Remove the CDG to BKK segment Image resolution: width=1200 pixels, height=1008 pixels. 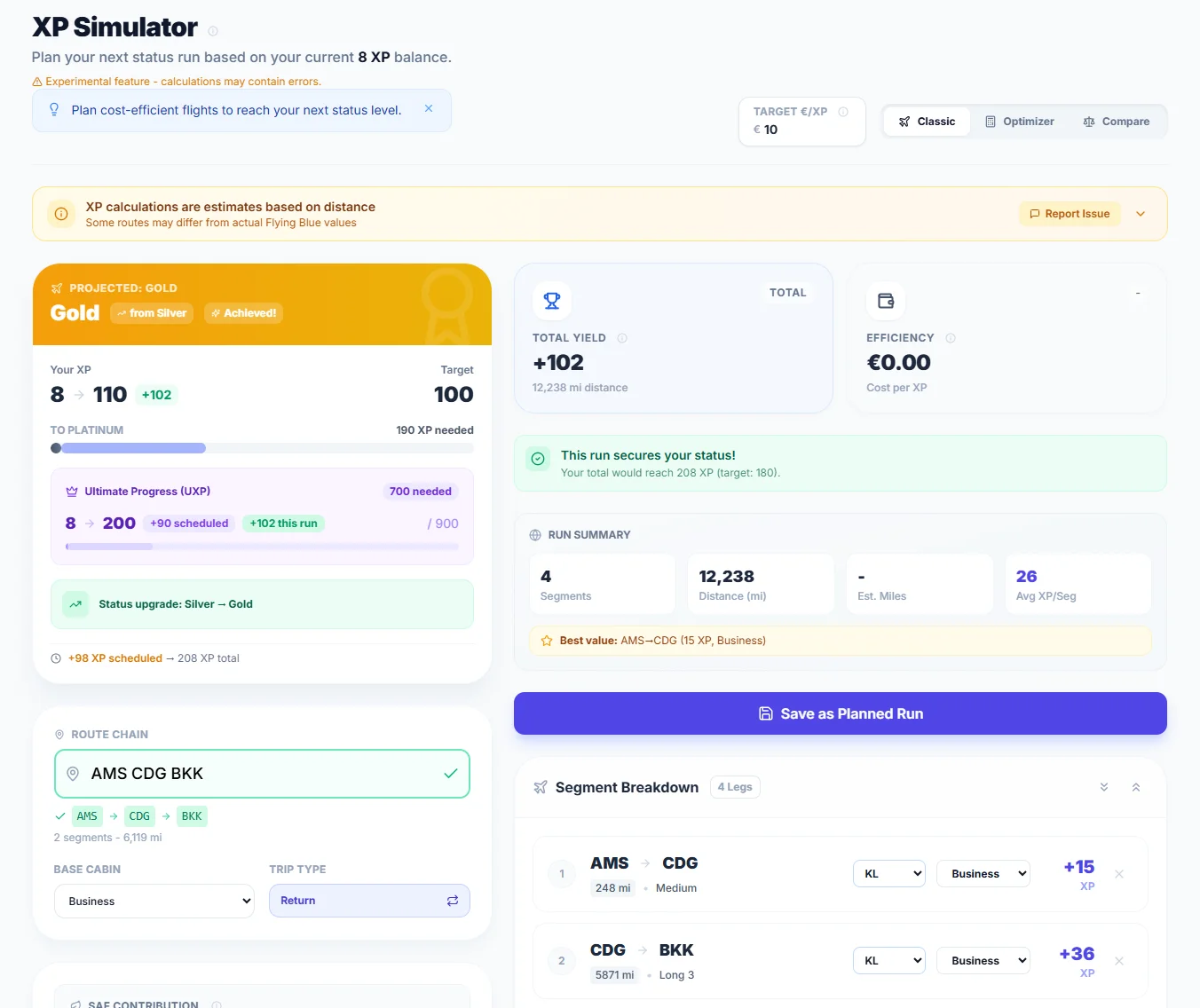[x=1119, y=961]
